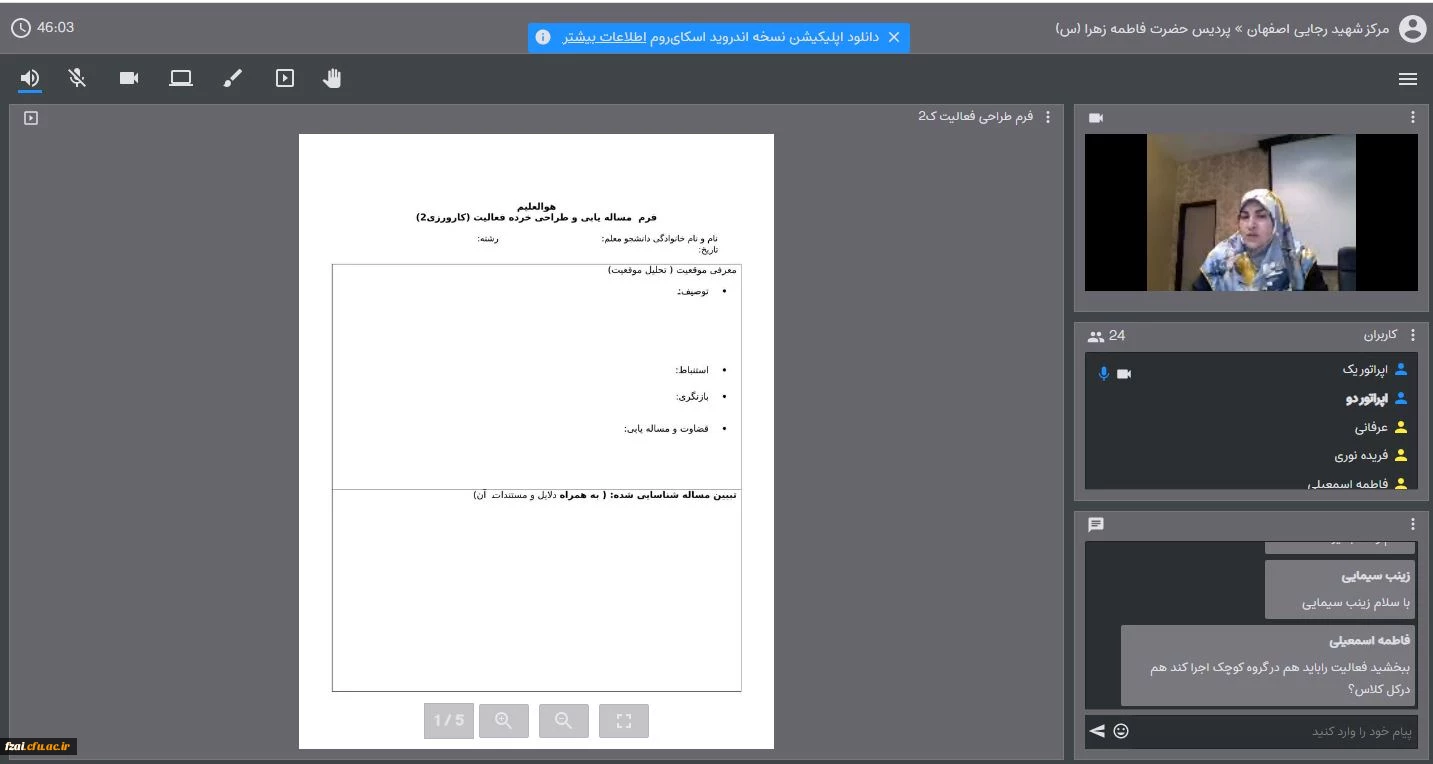This screenshot has width=1433, height=764.
Task: Open the hamburger main menu
Action: (x=1408, y=79)
